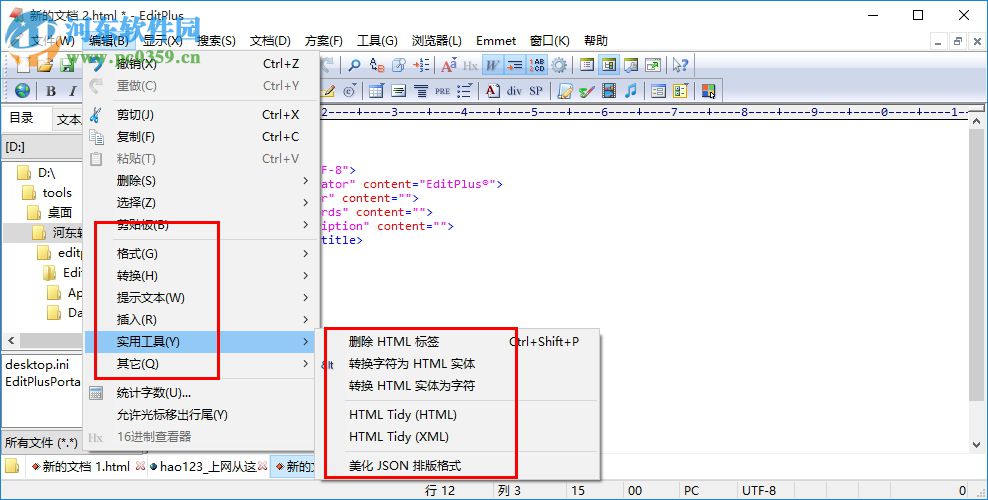
Task: Open the Emmet menu
Action: tap(496, 41)
